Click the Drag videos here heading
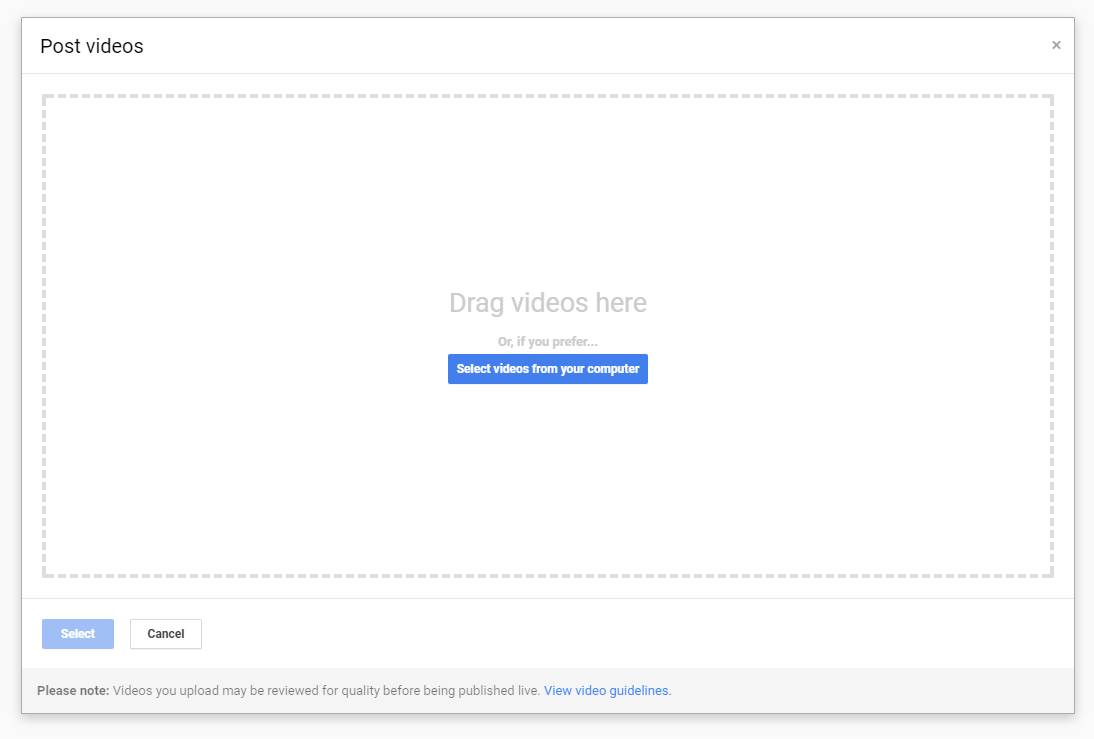This screenshot has width=1094, height=739. 547,303
